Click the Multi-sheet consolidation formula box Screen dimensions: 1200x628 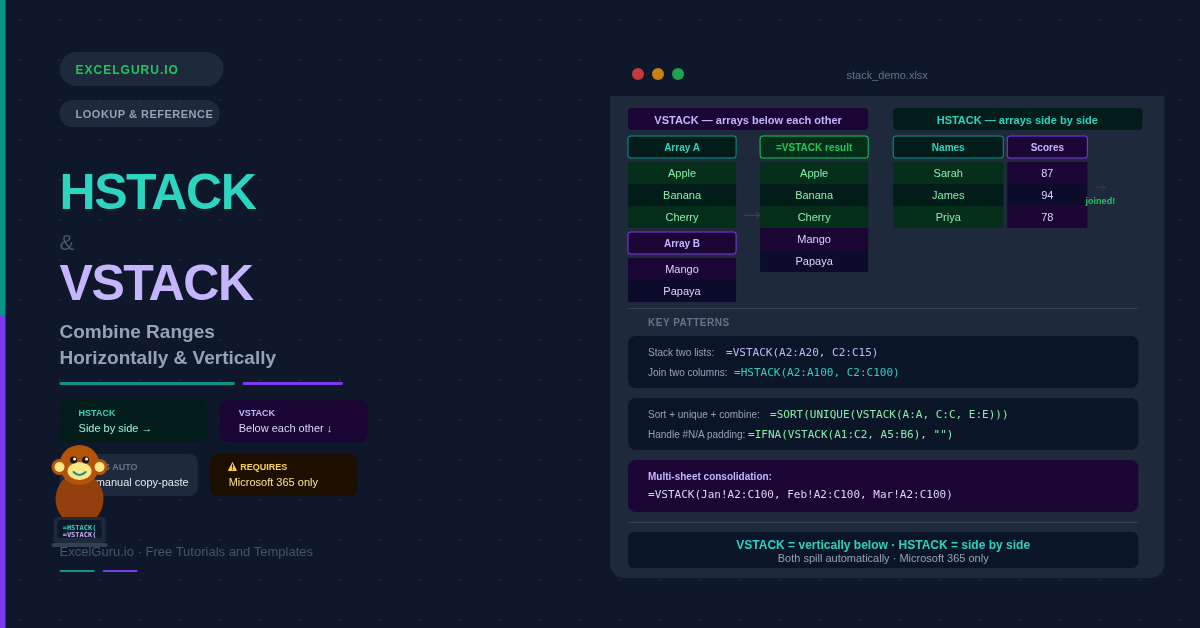click(883, 486)
